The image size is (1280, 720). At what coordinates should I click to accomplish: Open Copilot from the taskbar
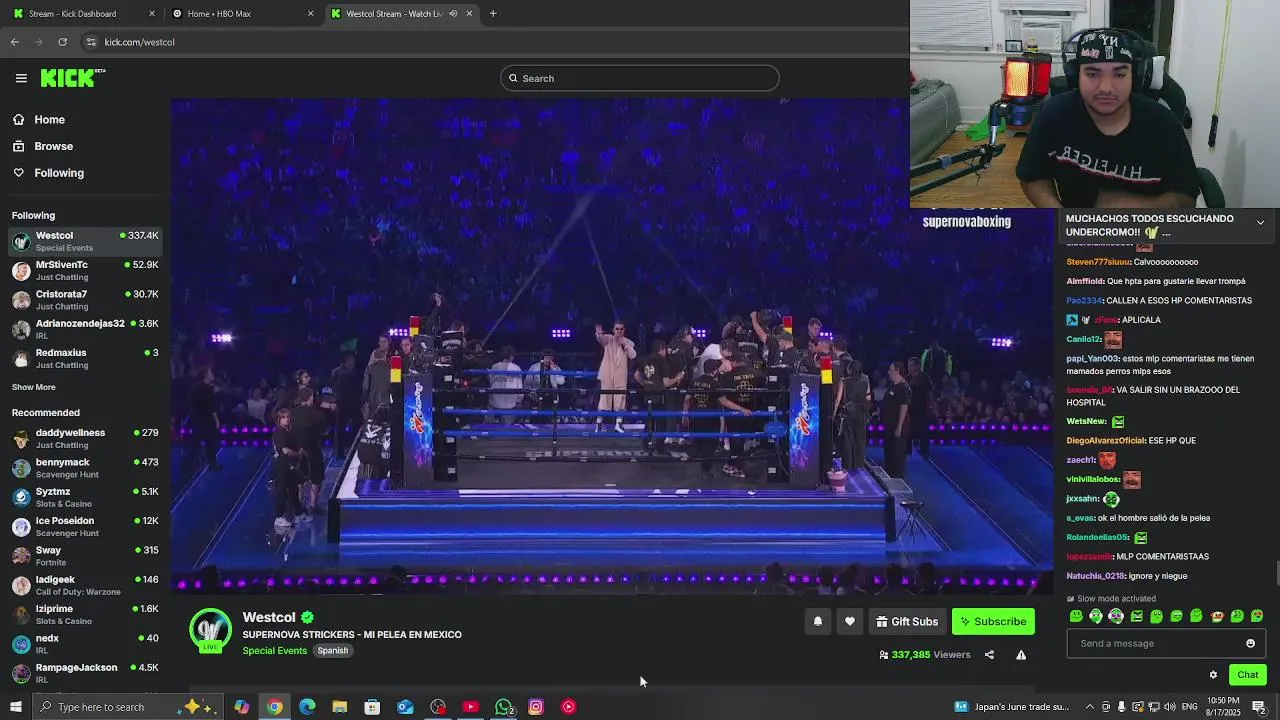pos(242,707)
